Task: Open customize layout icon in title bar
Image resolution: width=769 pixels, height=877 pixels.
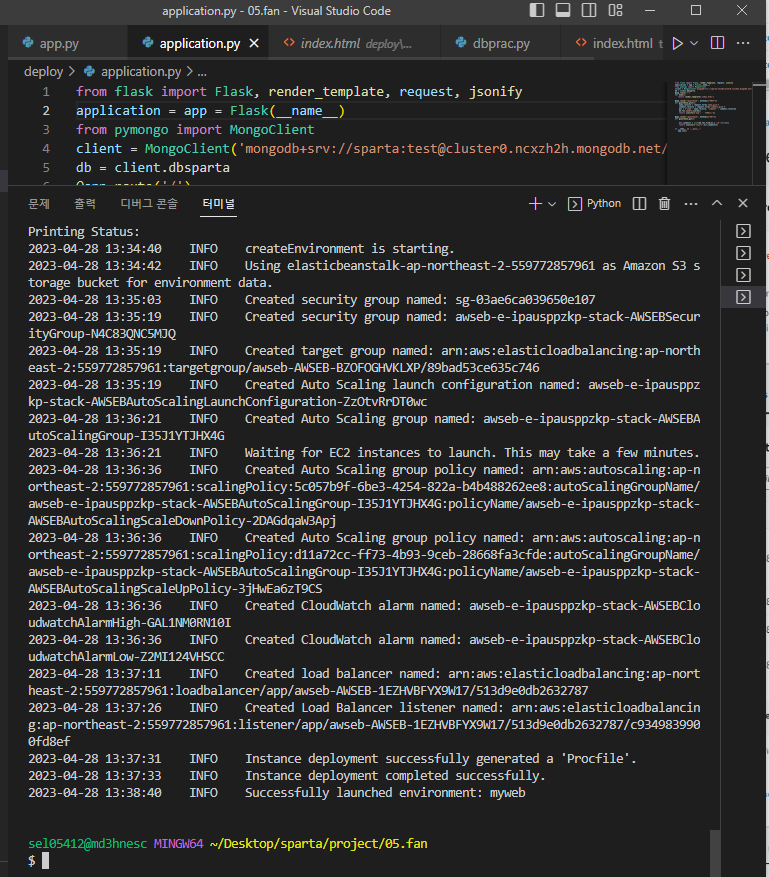Action: (615, 10)
